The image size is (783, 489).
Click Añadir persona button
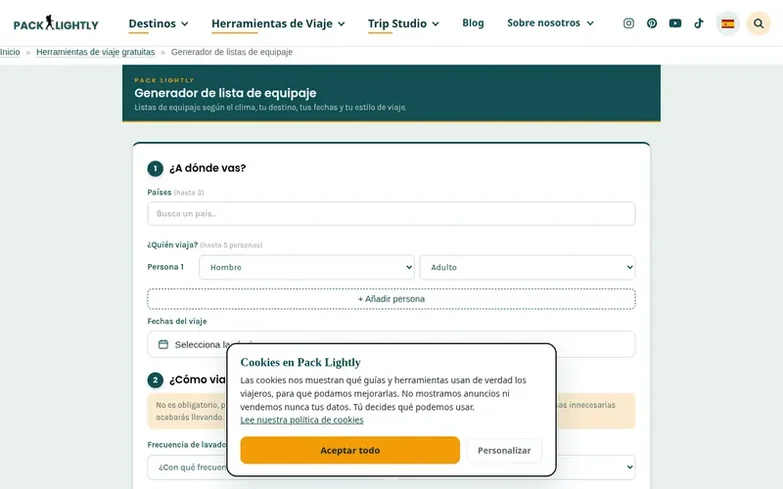[x=391, y=299]
